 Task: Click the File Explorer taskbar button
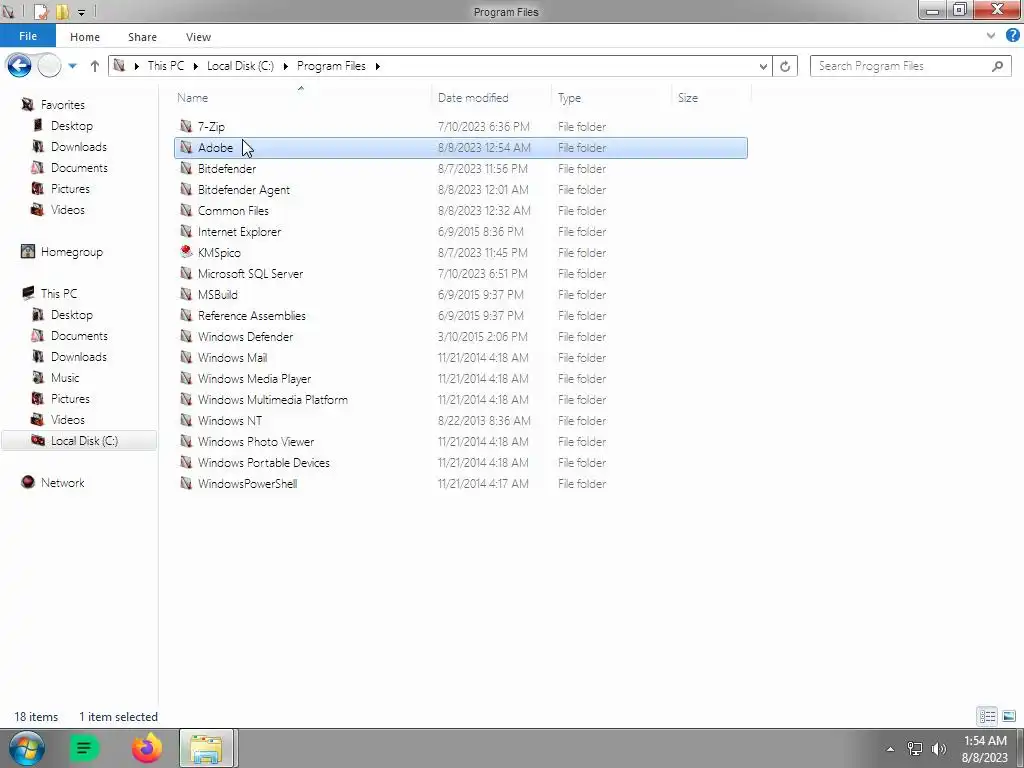[207, 748]
